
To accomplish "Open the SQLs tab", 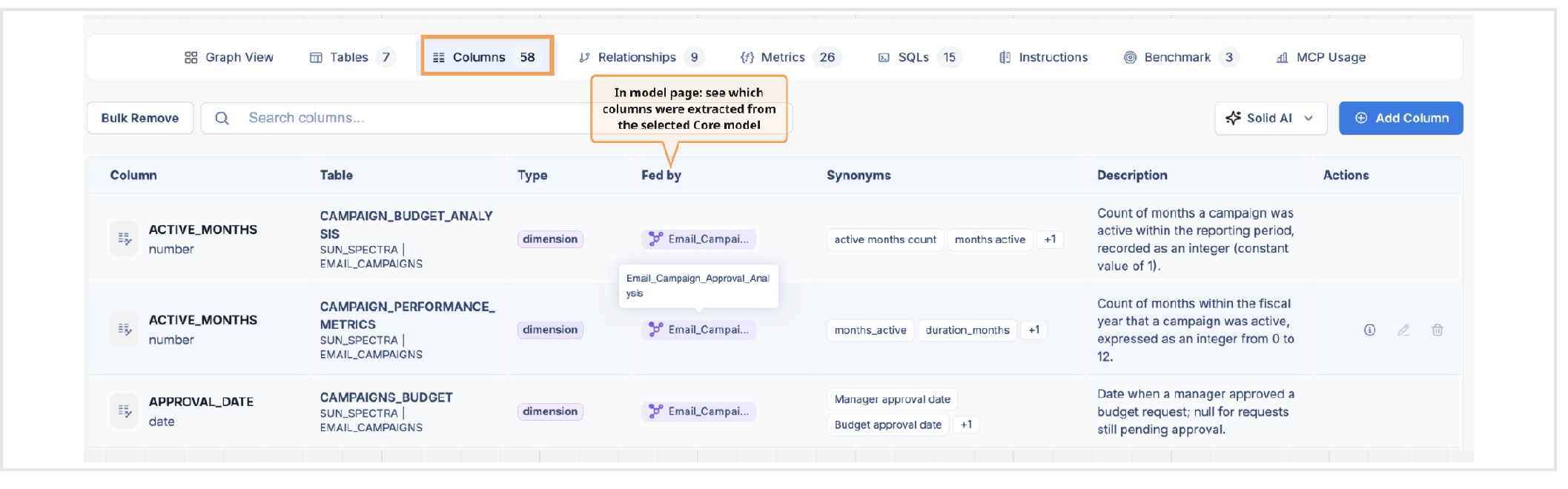I will click(919, 58).
